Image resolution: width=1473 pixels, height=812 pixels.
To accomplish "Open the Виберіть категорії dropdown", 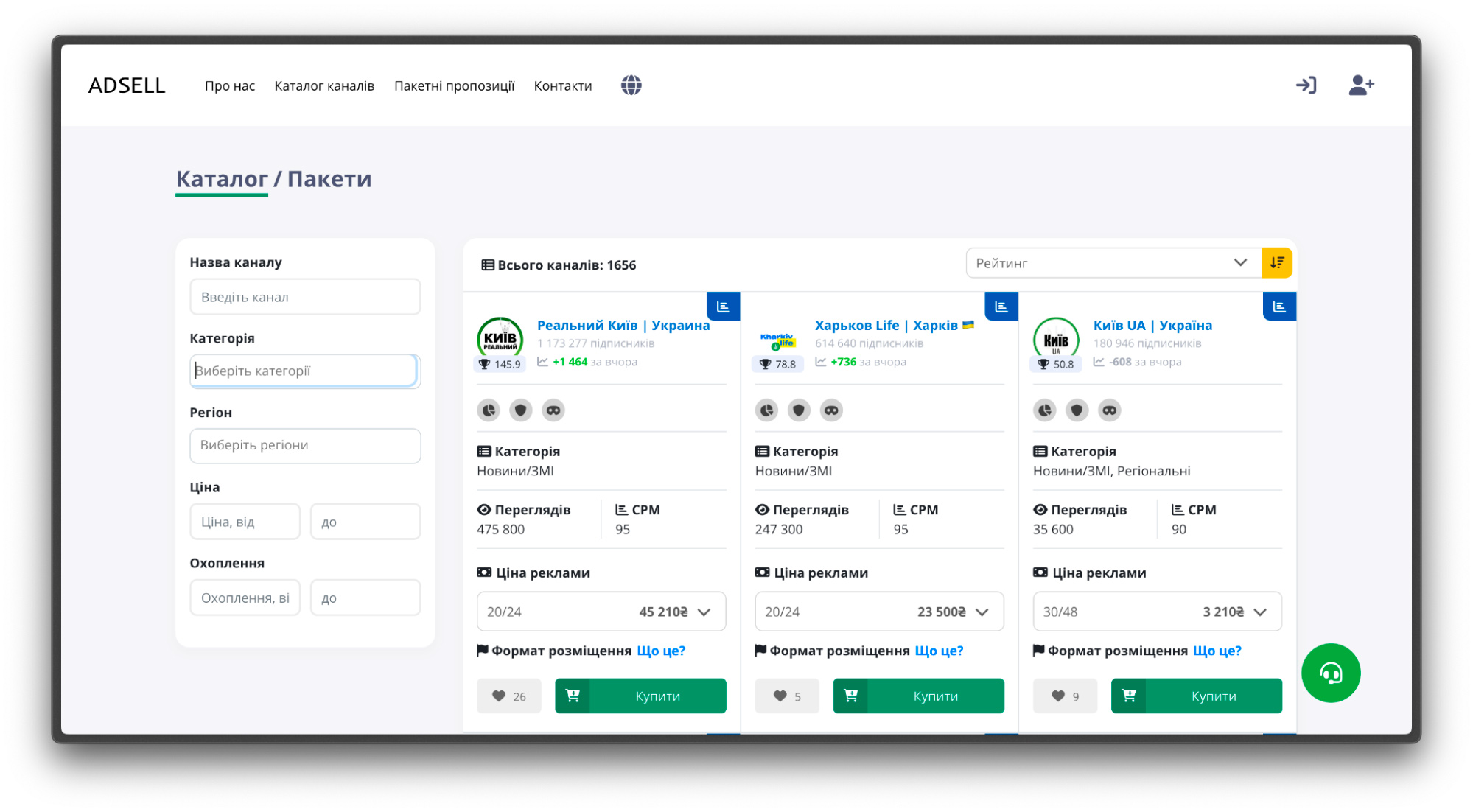I will (305, 371).
